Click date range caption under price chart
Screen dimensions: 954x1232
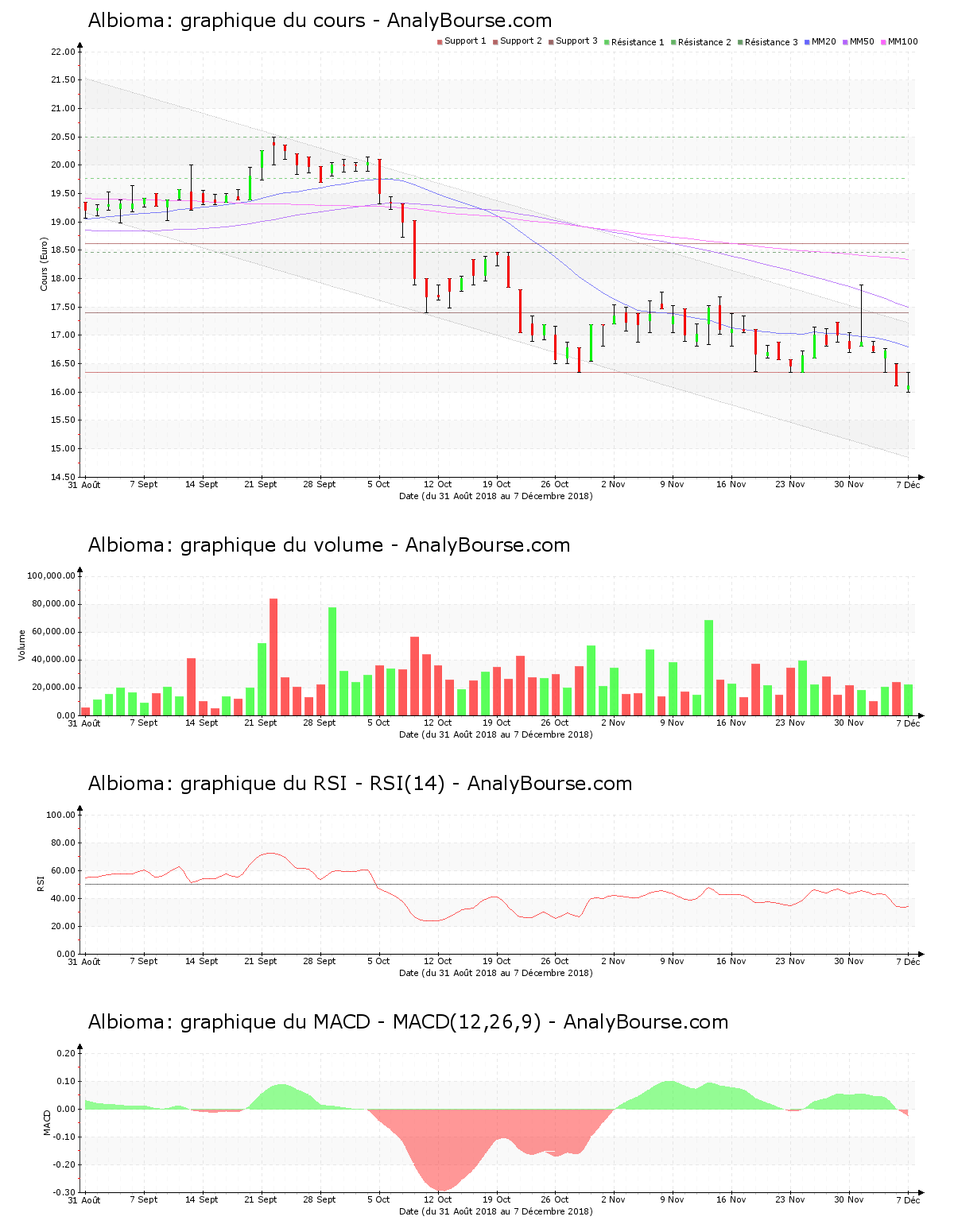(495, 496)
